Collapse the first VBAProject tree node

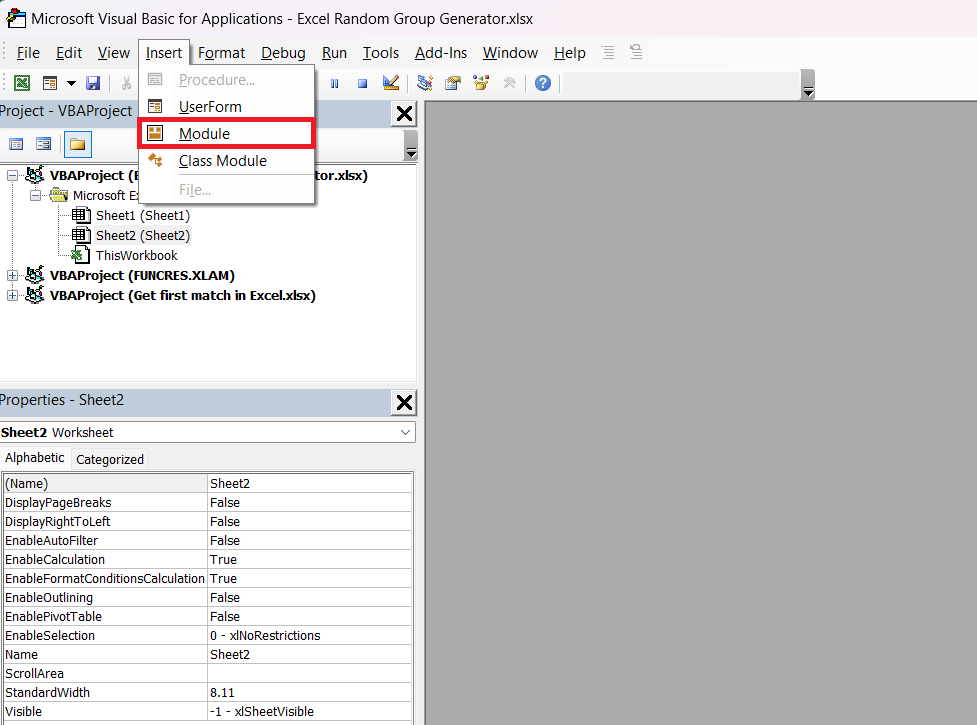tap(12, 176)
